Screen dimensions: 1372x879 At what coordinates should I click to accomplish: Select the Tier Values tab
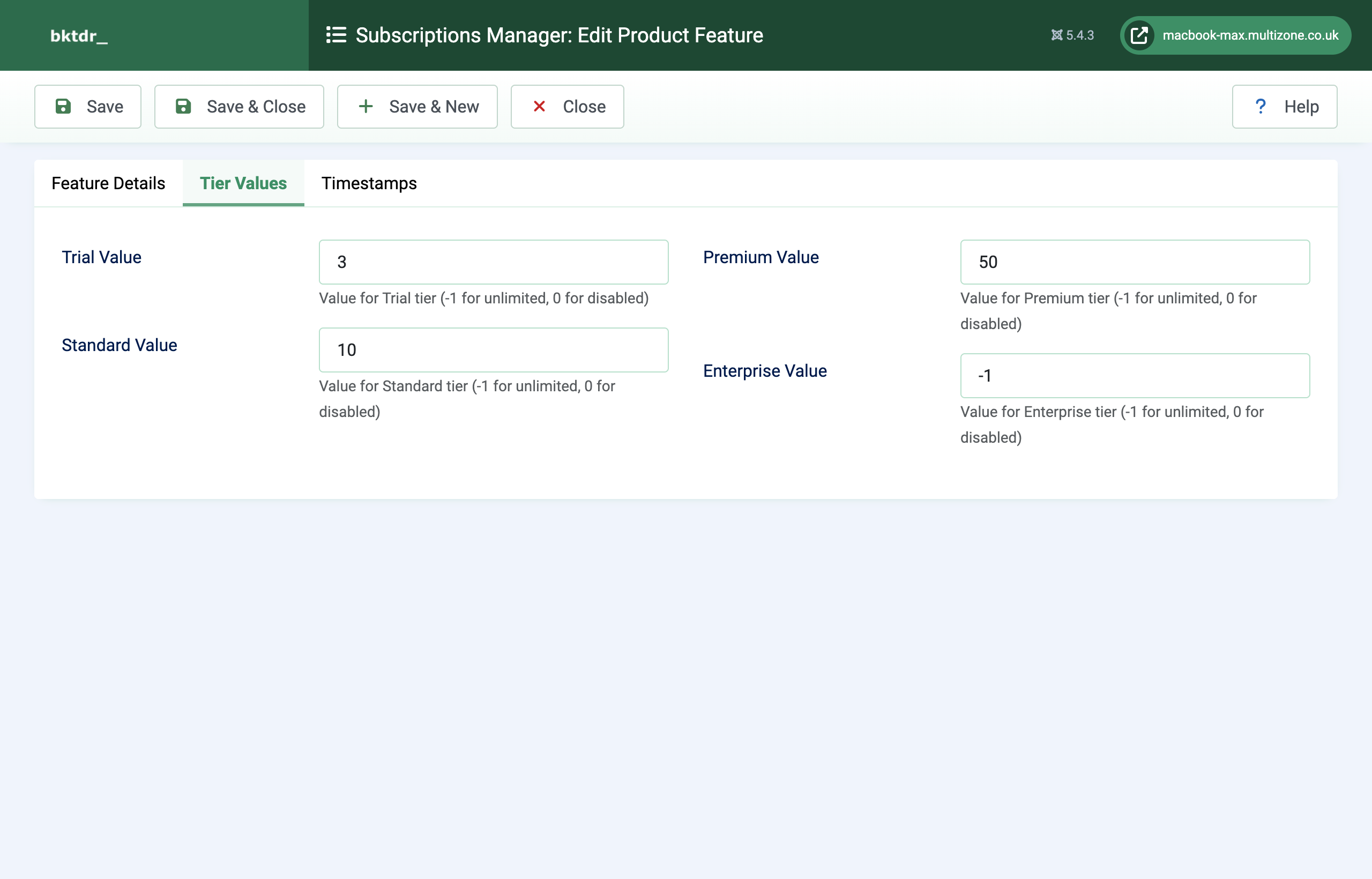click(x=243, y=183)
